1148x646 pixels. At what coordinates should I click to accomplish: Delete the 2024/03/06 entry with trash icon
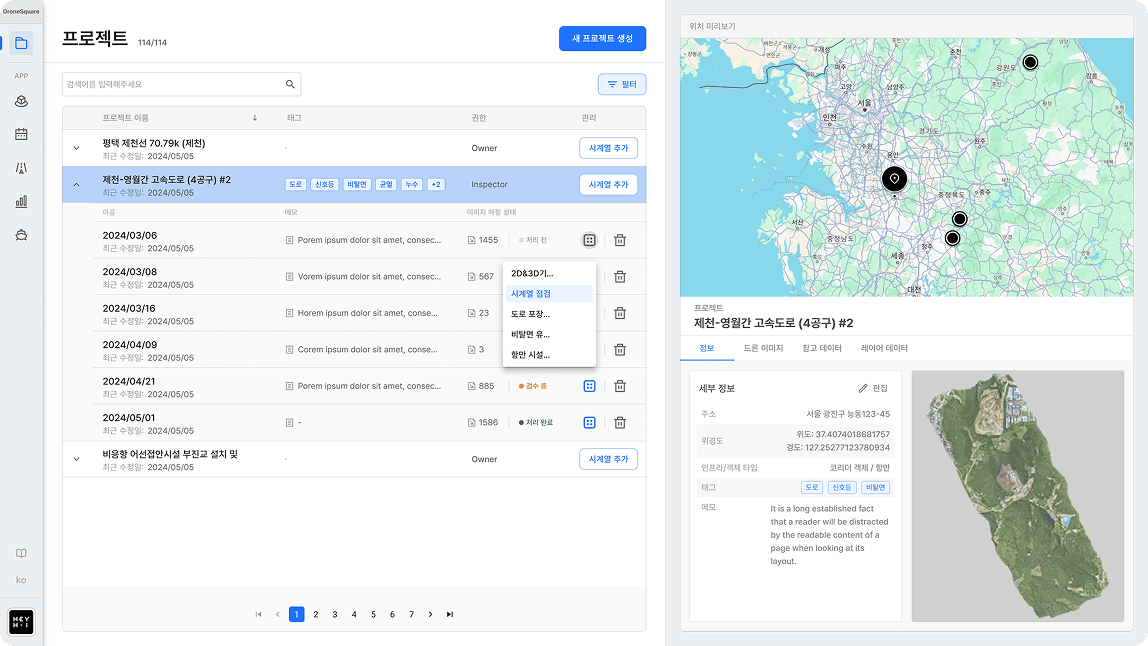point(620,240)
